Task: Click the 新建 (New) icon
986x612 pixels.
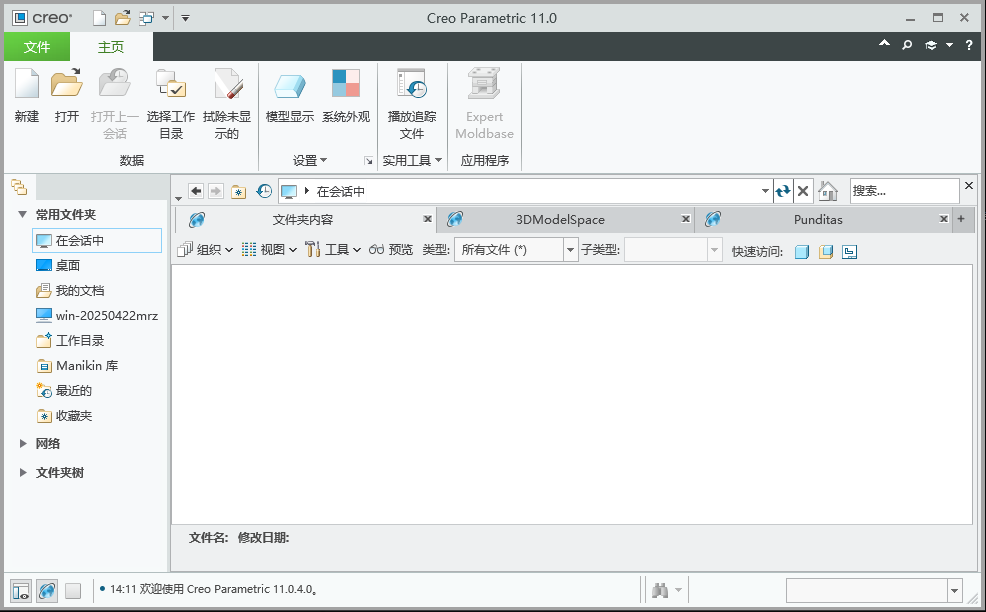Action: [27, 85]
